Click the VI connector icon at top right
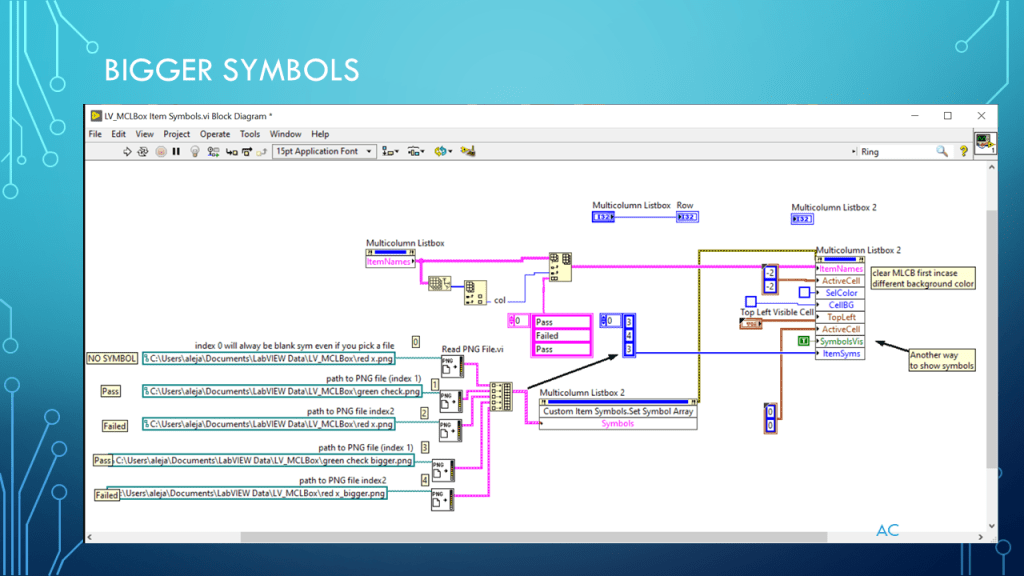 [x=983, y=142]
